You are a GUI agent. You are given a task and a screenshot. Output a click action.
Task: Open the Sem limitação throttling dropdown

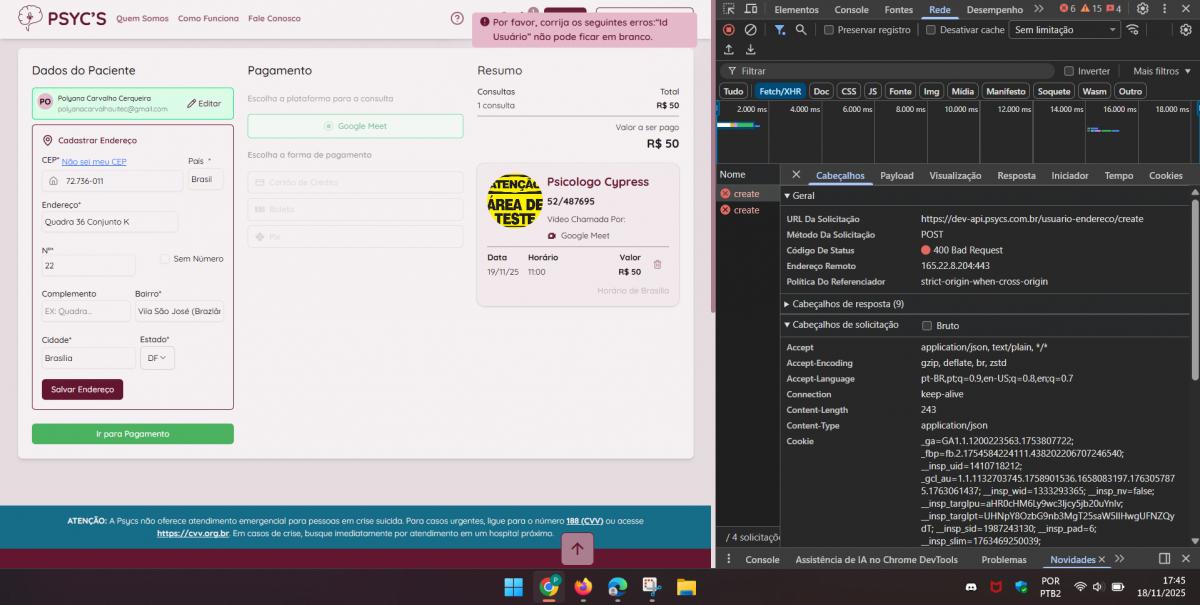pos(1064,30)
